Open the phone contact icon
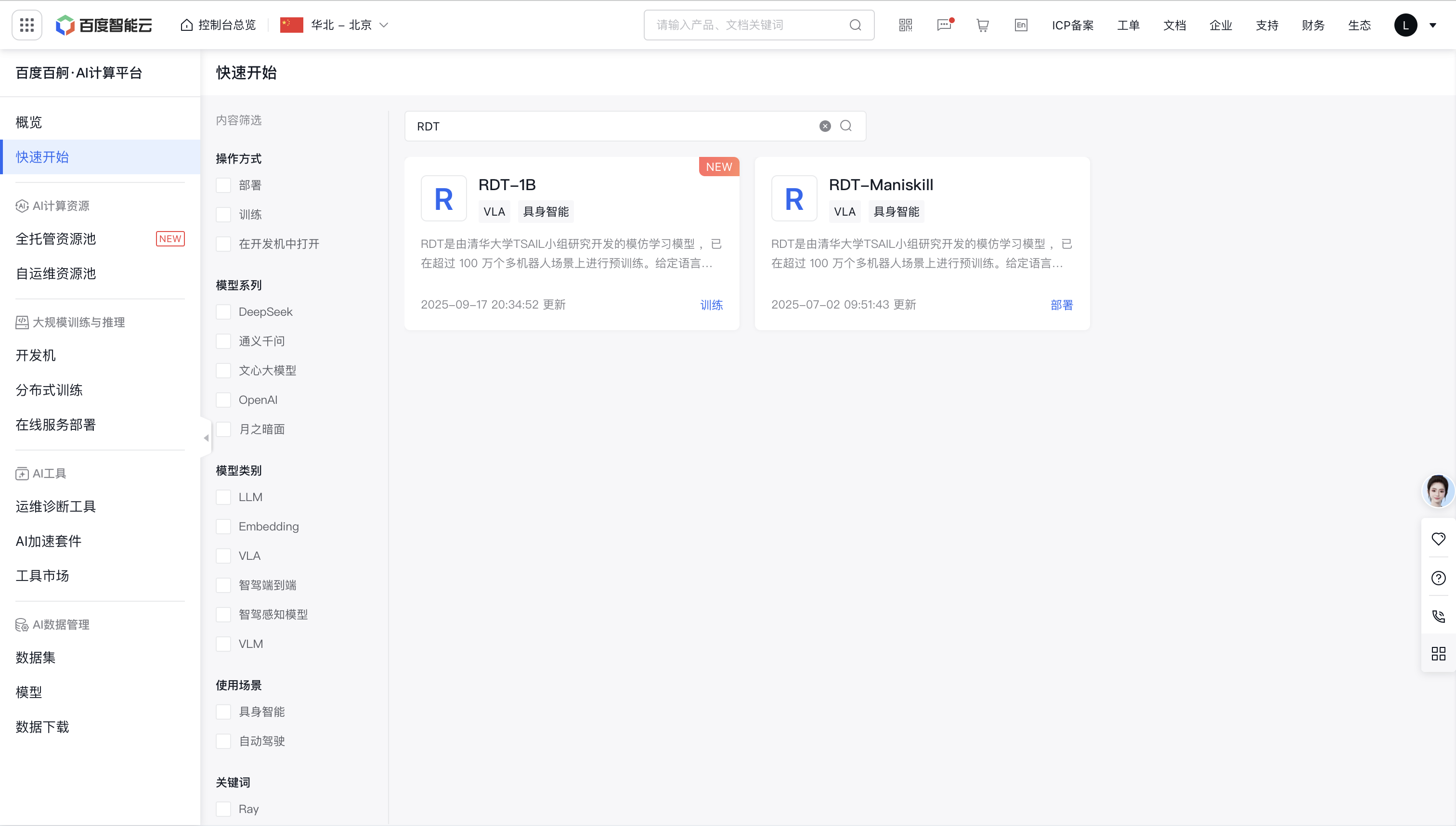1456x826 pixels. point(1438,616)
